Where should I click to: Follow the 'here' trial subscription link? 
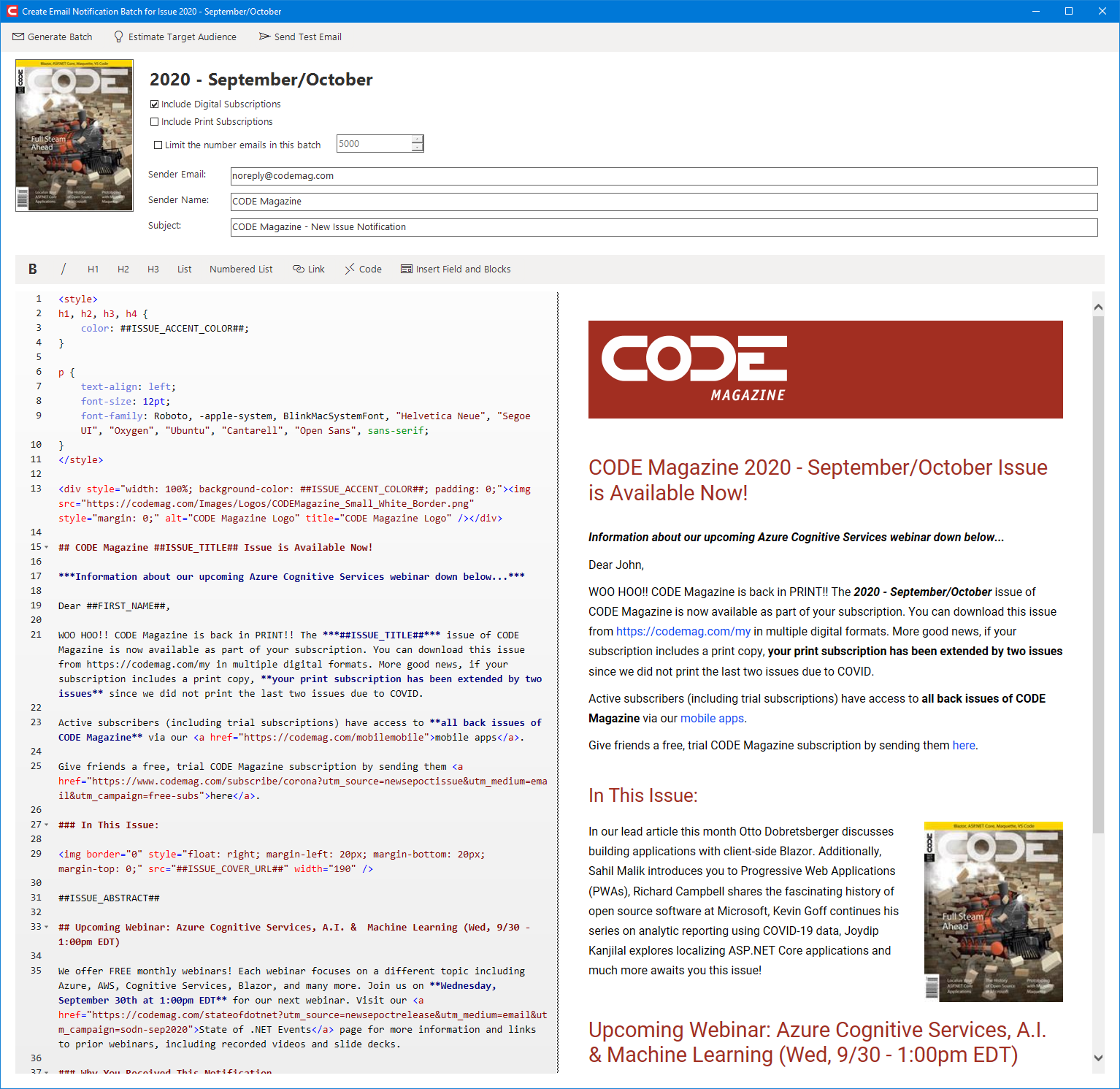[x=964, y=745]
